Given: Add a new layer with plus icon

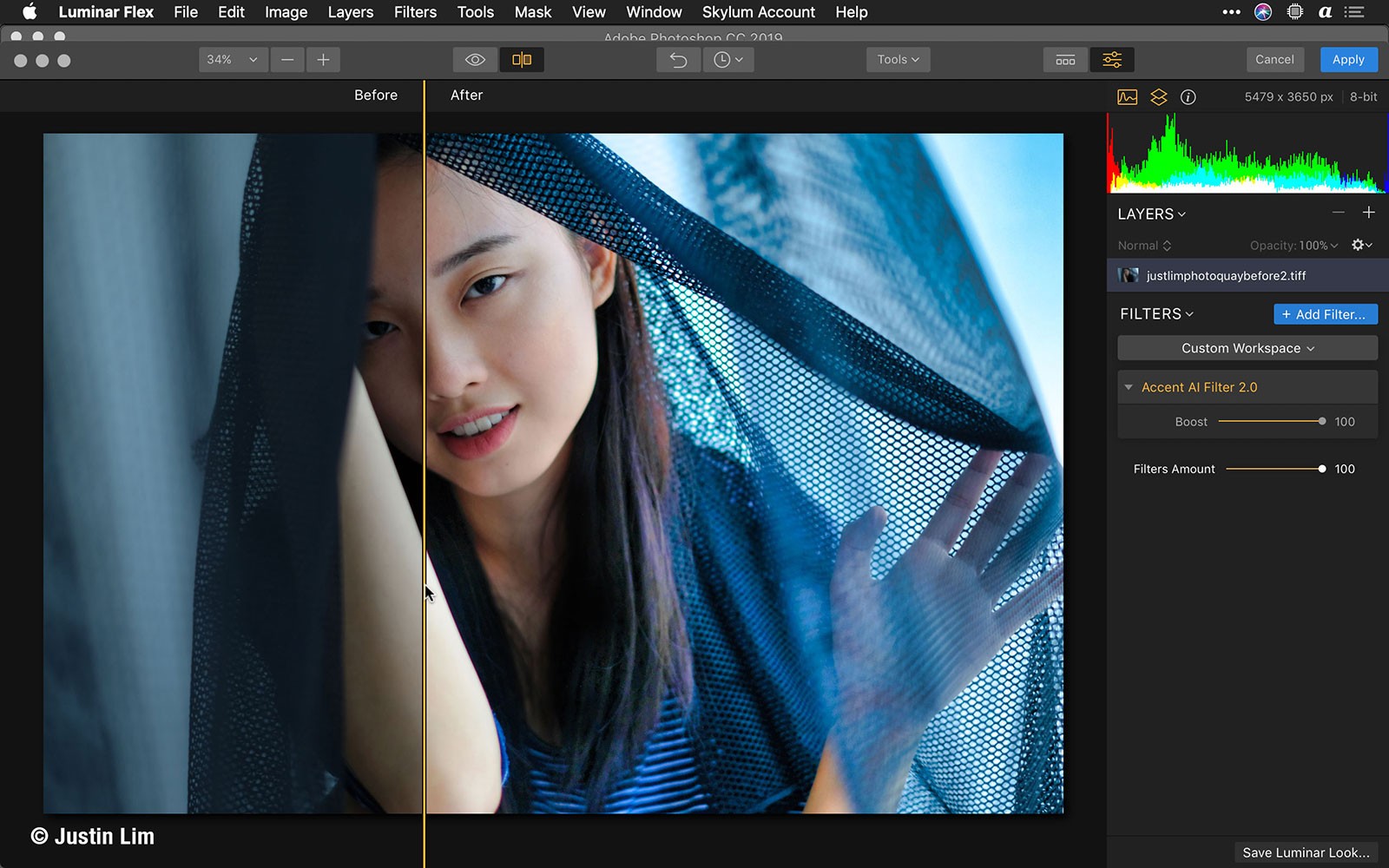Looking at the screenshot, I should click(1368, 213).
